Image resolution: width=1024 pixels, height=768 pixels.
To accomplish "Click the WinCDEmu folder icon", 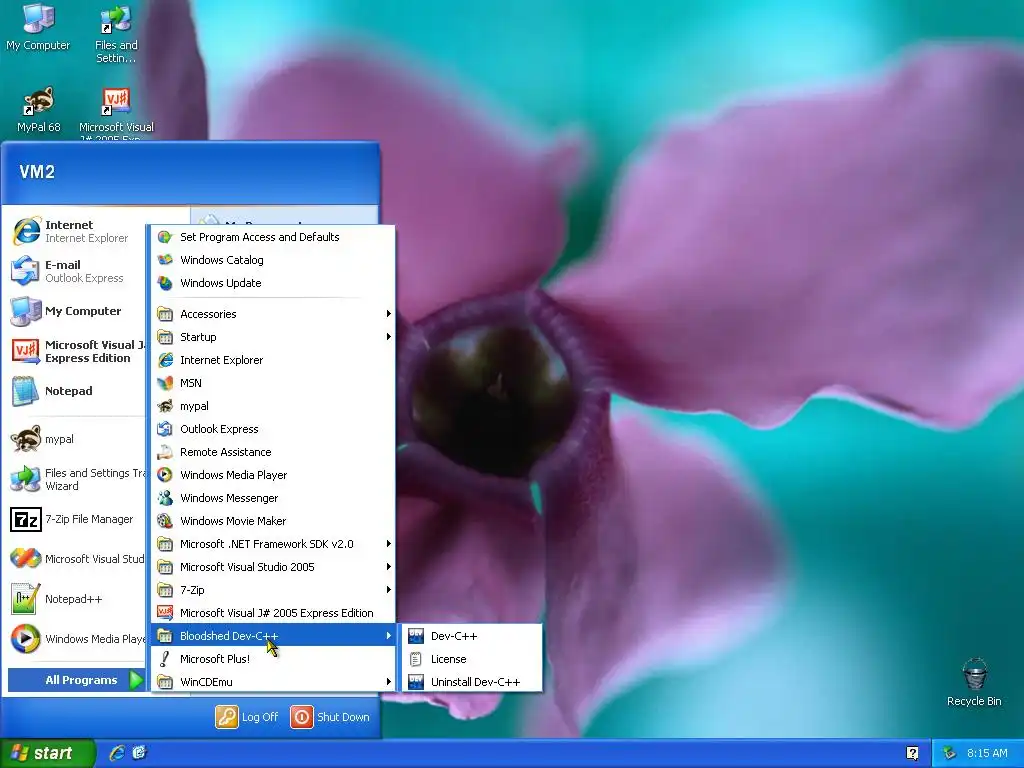I will (x=165, y=682).
